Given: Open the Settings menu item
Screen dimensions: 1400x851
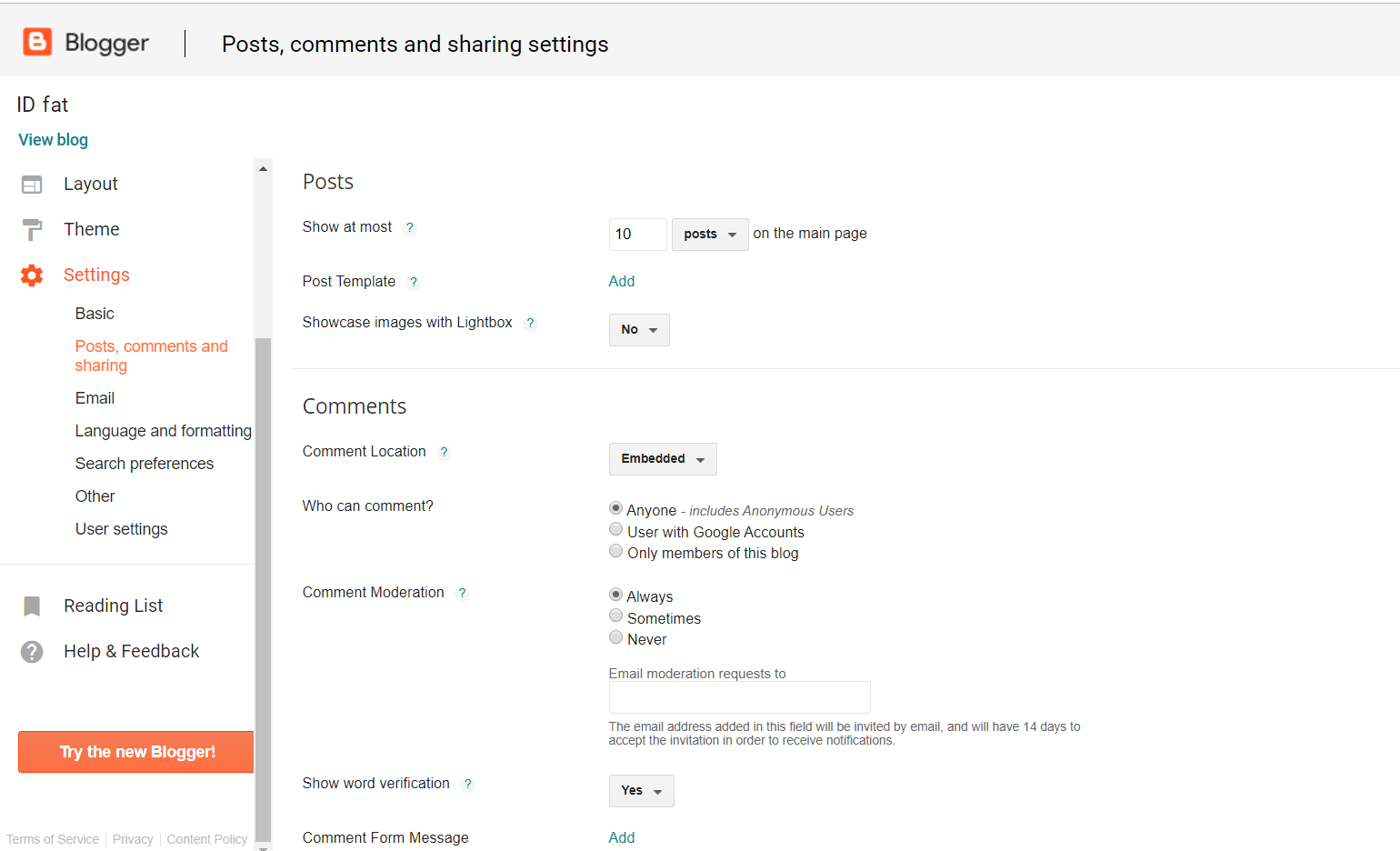Looking at the screenshot, I should (x=96, y=275).
